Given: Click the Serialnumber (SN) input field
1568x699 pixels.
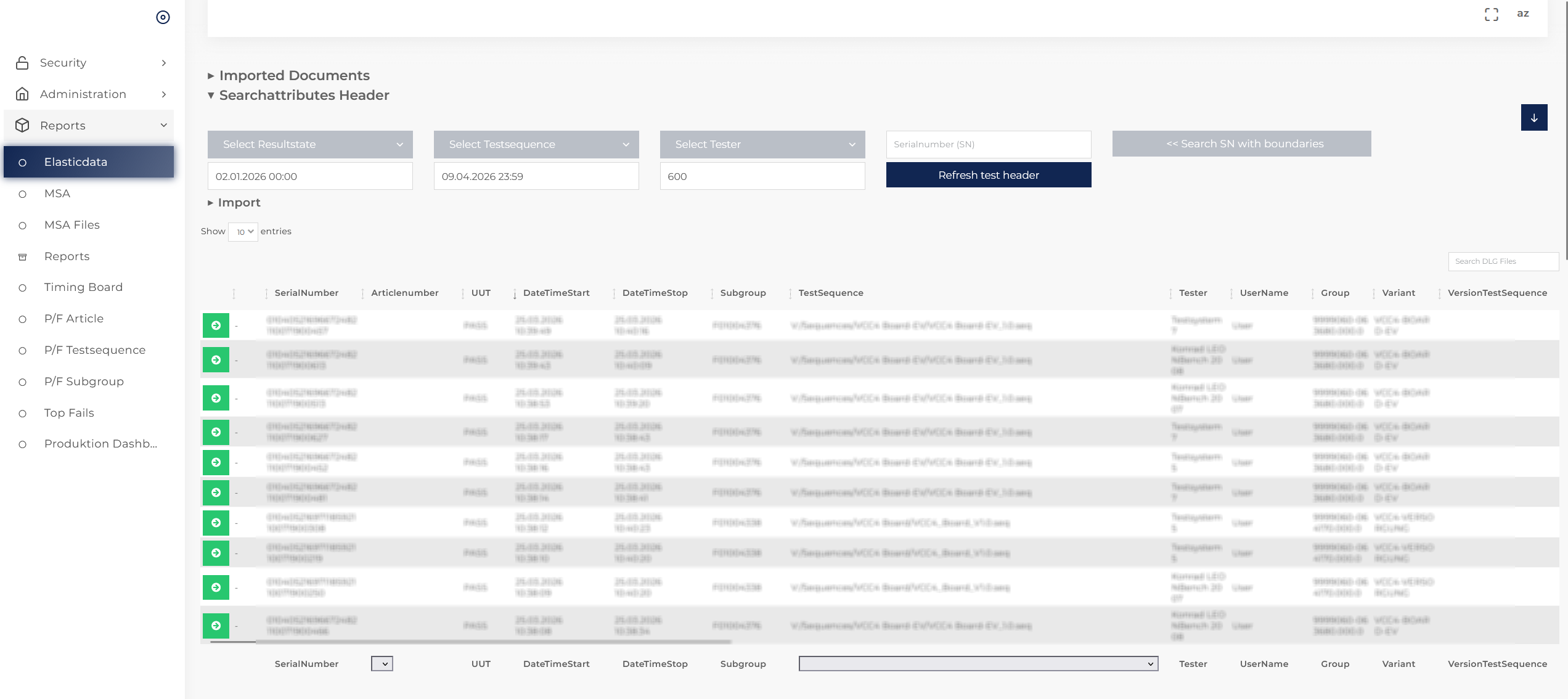Looking at the screenshot, I should pyautogui.click(x=988, y=144).
